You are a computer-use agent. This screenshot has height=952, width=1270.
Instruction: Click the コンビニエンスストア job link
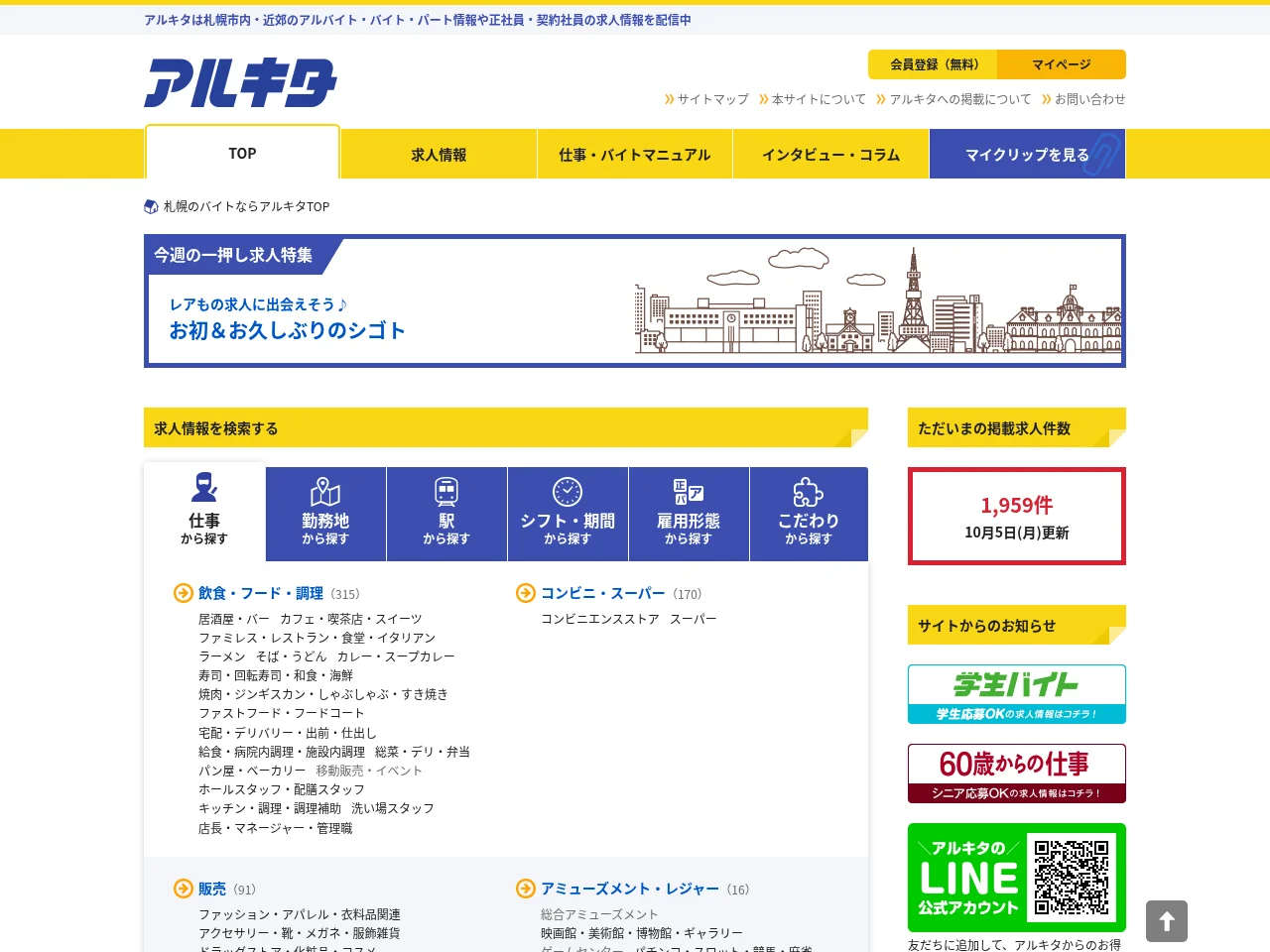coord(600,619)
